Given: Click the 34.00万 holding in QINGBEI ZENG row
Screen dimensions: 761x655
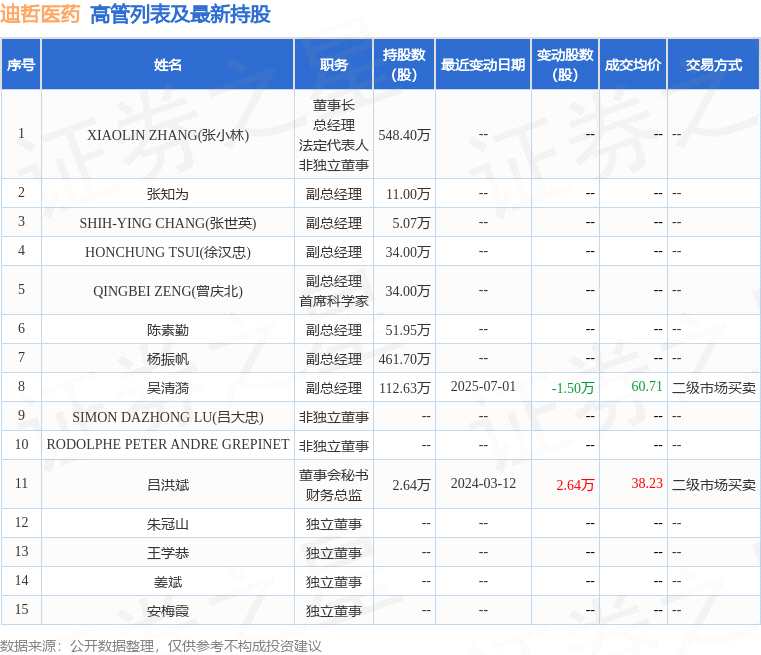Looking at the screenshot, I should [408, 291].
